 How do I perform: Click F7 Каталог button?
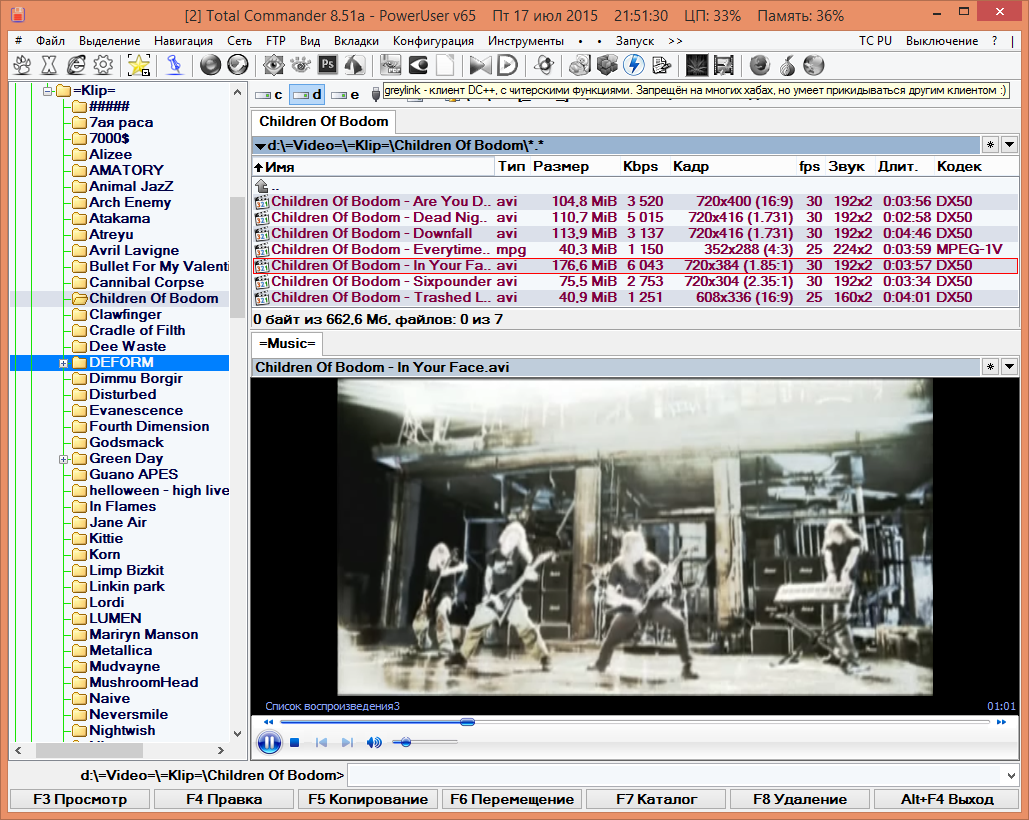(x=656, y=799)
